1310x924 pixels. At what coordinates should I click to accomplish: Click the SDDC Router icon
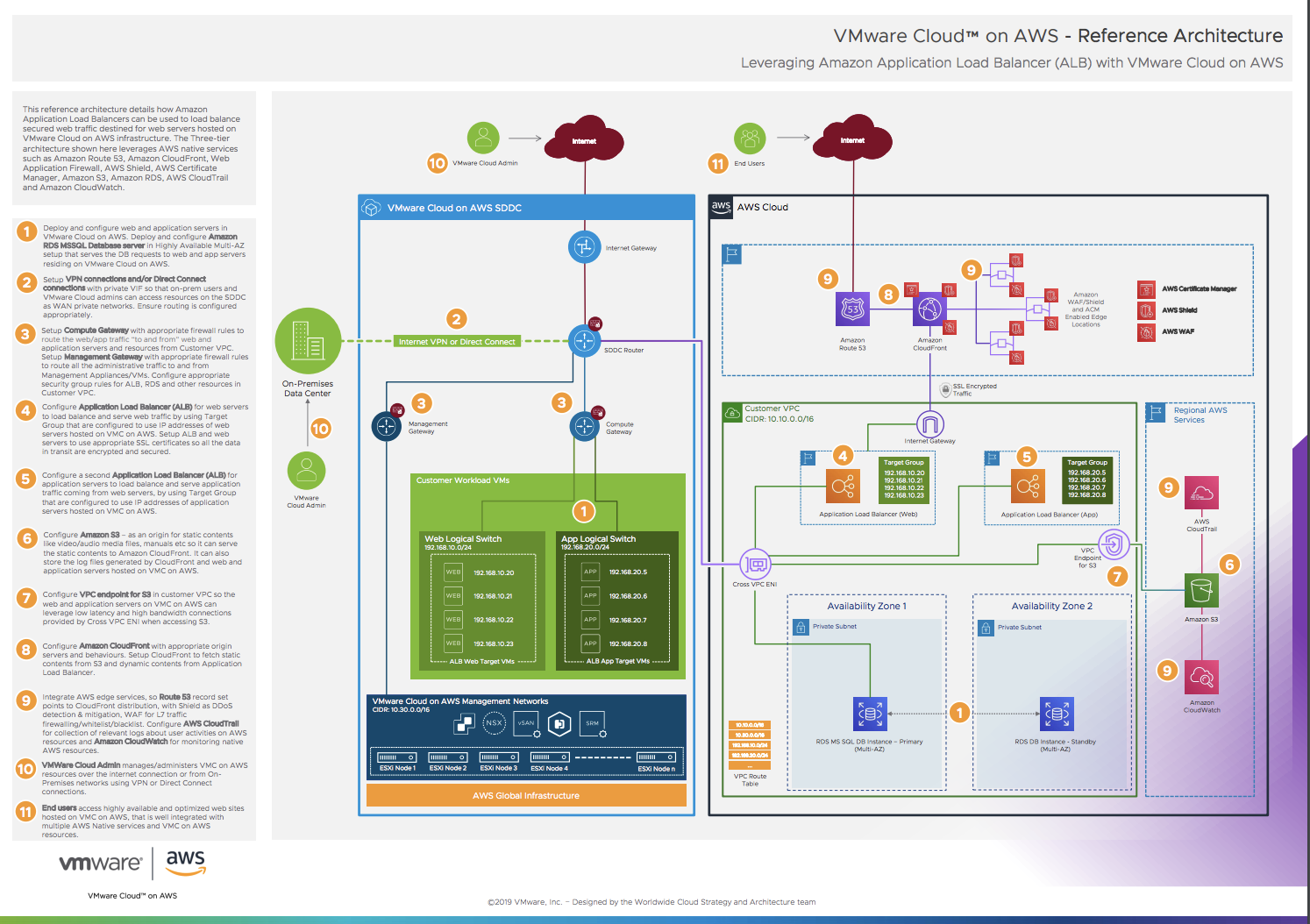pos(584,341)
